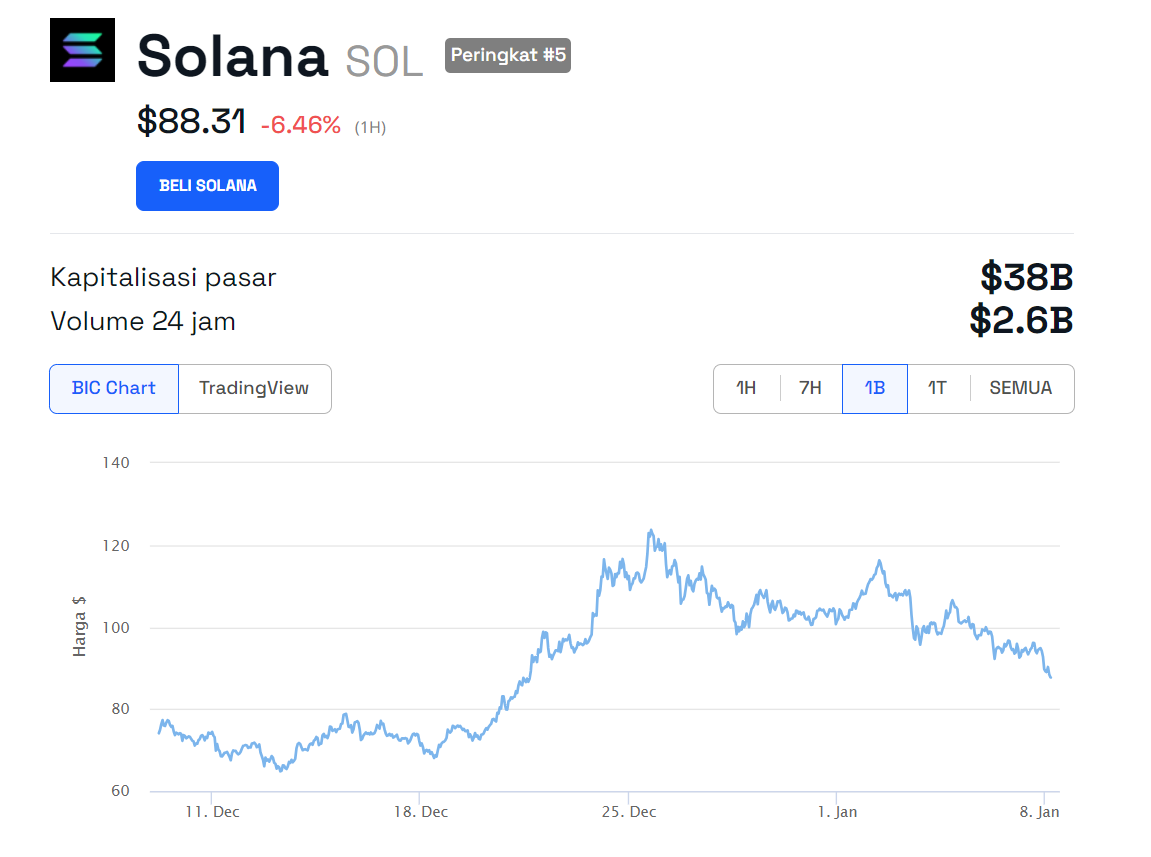Click the $2.6B 24-hour volume value

[1021, 321]
